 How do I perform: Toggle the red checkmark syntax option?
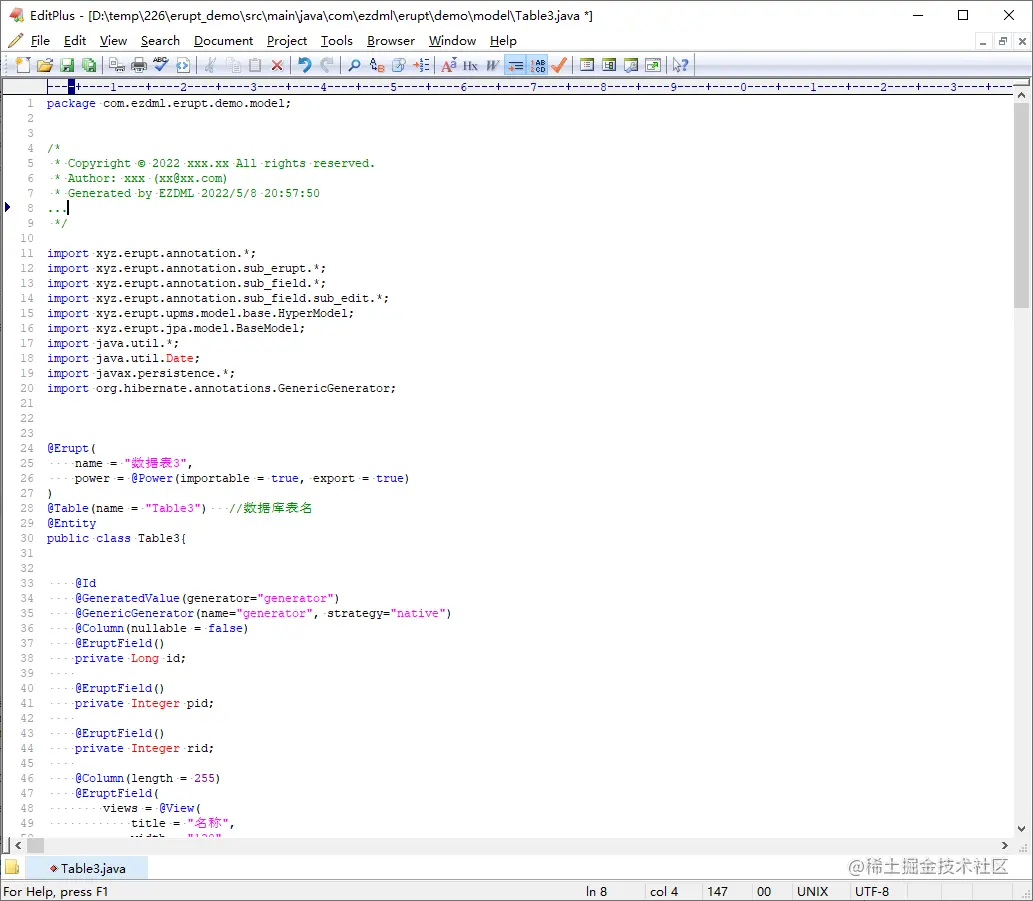(x=559, y=65)
